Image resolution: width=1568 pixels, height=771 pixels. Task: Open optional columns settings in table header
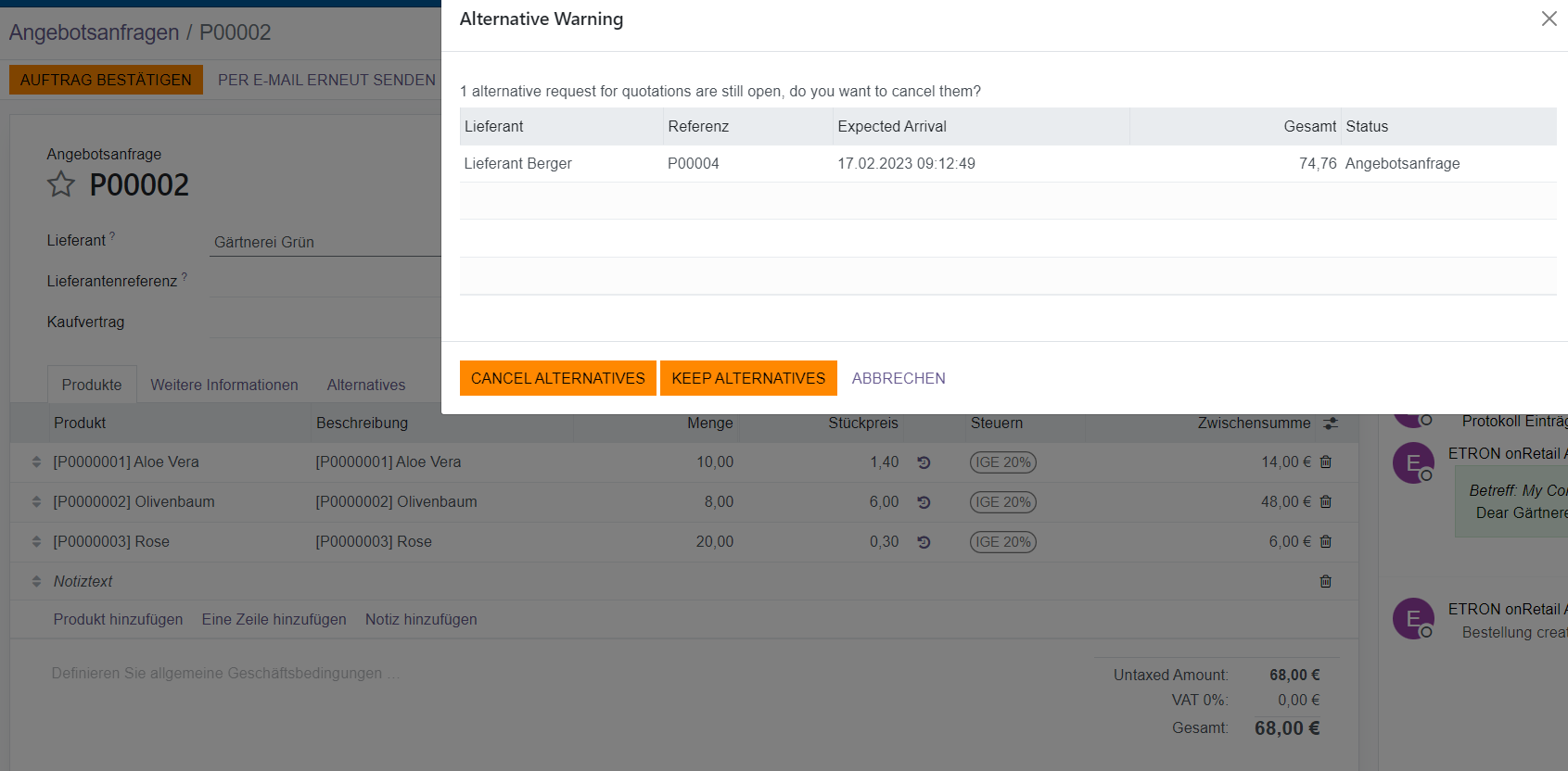pos(1331,423)
